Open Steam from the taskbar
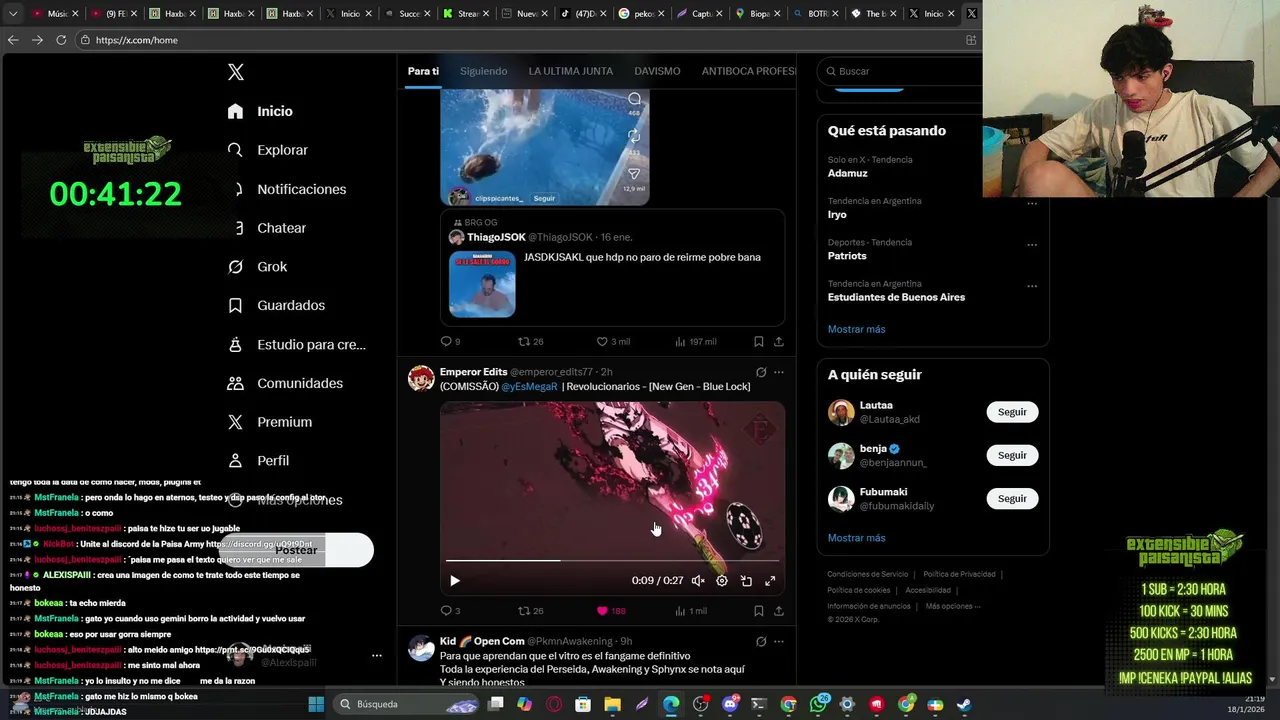 [x=964, y=704]
